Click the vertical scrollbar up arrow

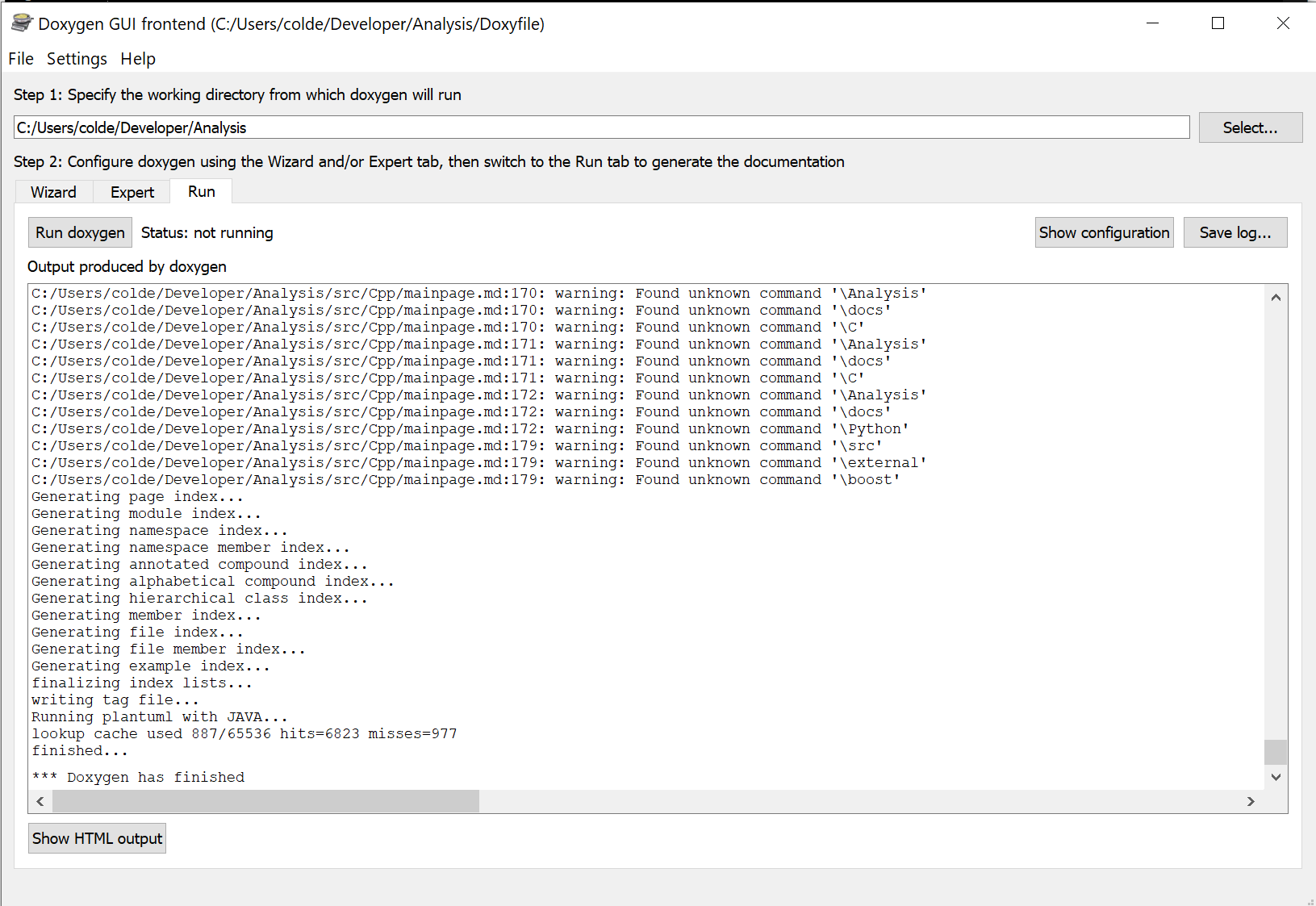click(1276, 297)
